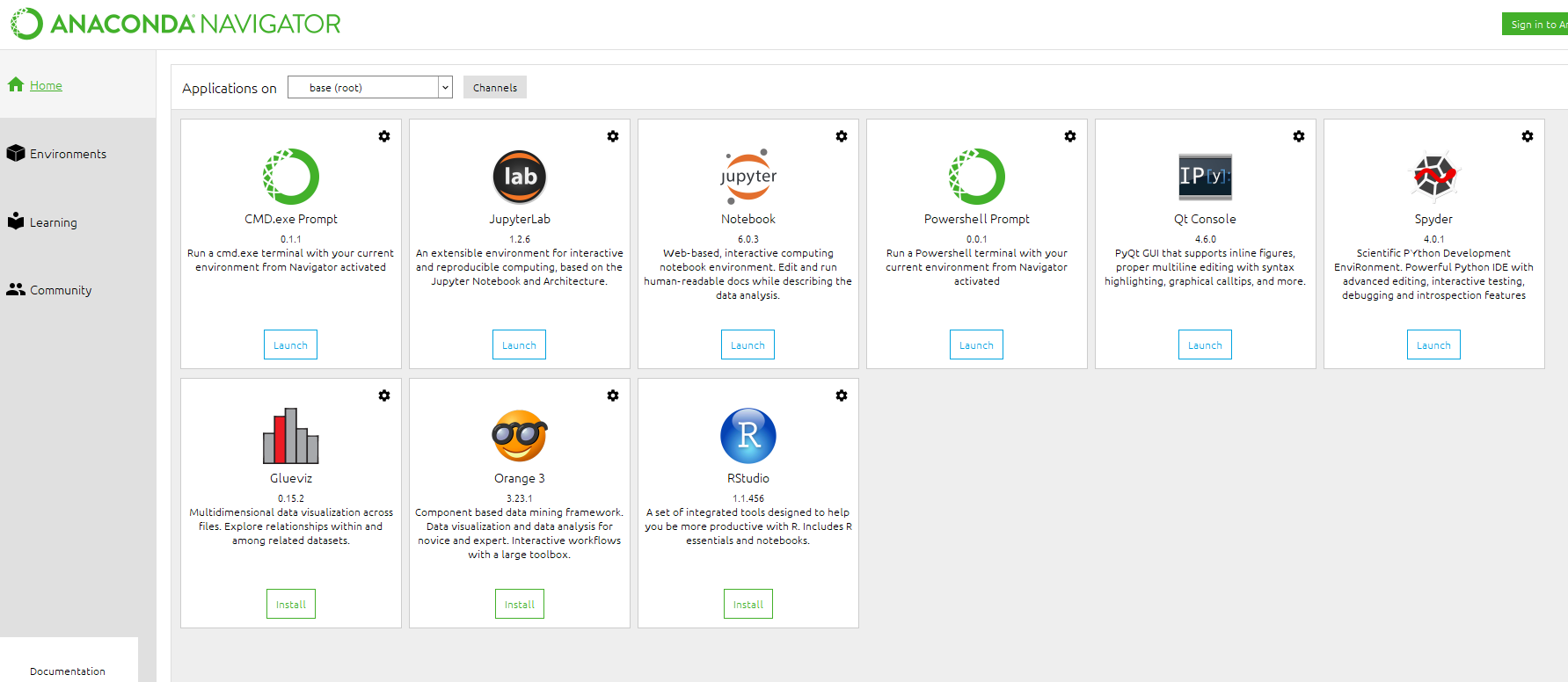The height and width of the screenshot is (682, 1568).
Task: Switch to the Environments tab
Action: click(68, 154)
